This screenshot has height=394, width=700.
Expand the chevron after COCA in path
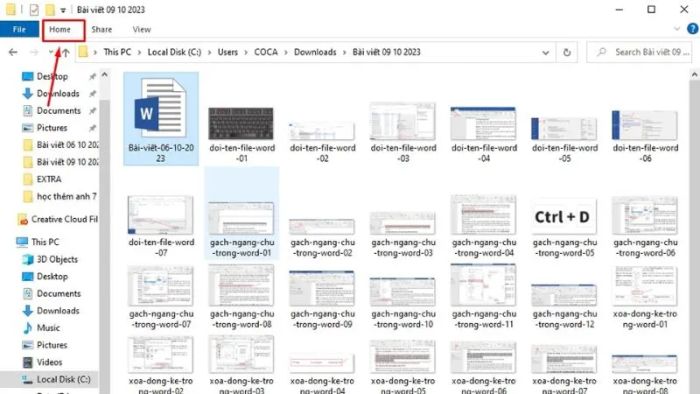[286, 53]
